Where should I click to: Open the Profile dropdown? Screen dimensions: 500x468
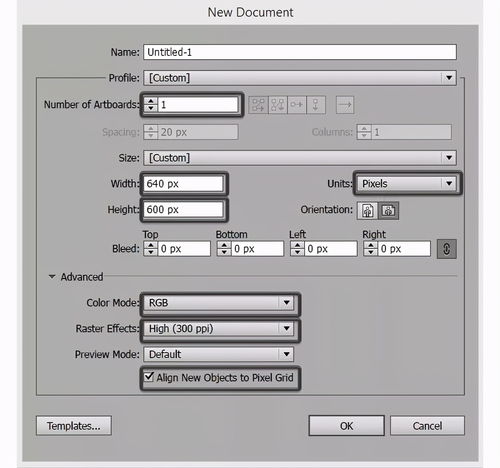click(300, 78)
